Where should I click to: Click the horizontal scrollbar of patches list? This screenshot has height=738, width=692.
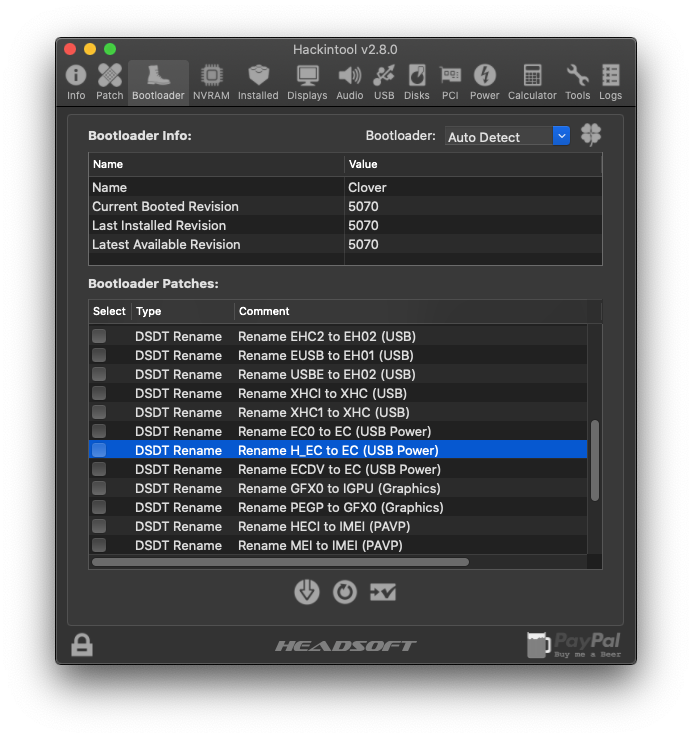(x=281, y=562)
